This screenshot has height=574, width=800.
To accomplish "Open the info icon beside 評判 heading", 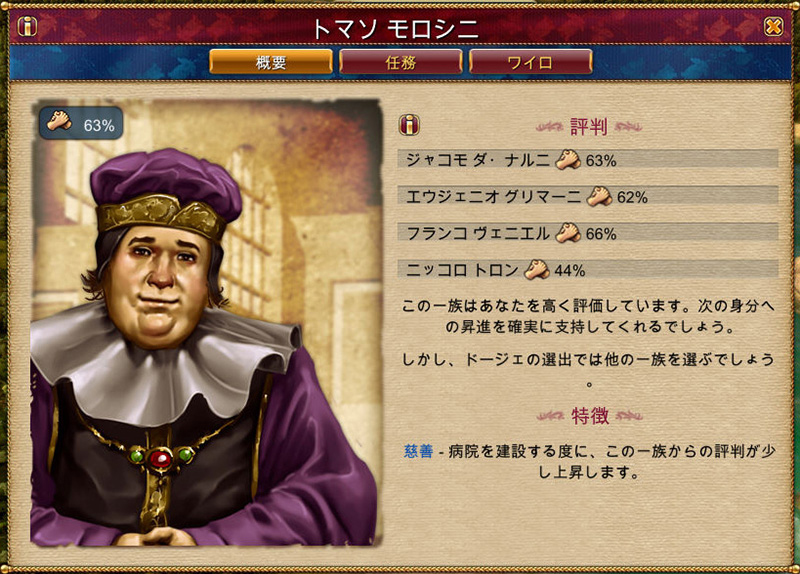I will [x=409, y=124].
